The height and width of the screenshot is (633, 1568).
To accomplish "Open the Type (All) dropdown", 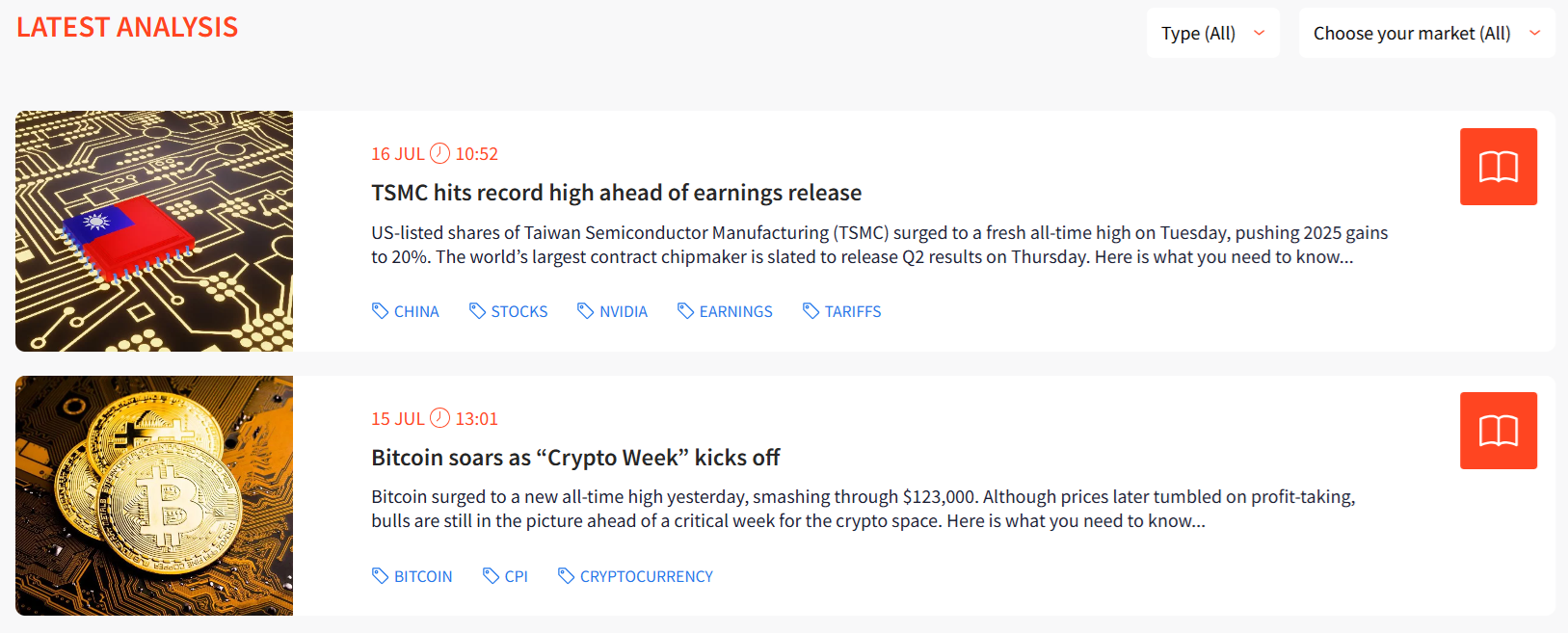I will pos(1212,33).
